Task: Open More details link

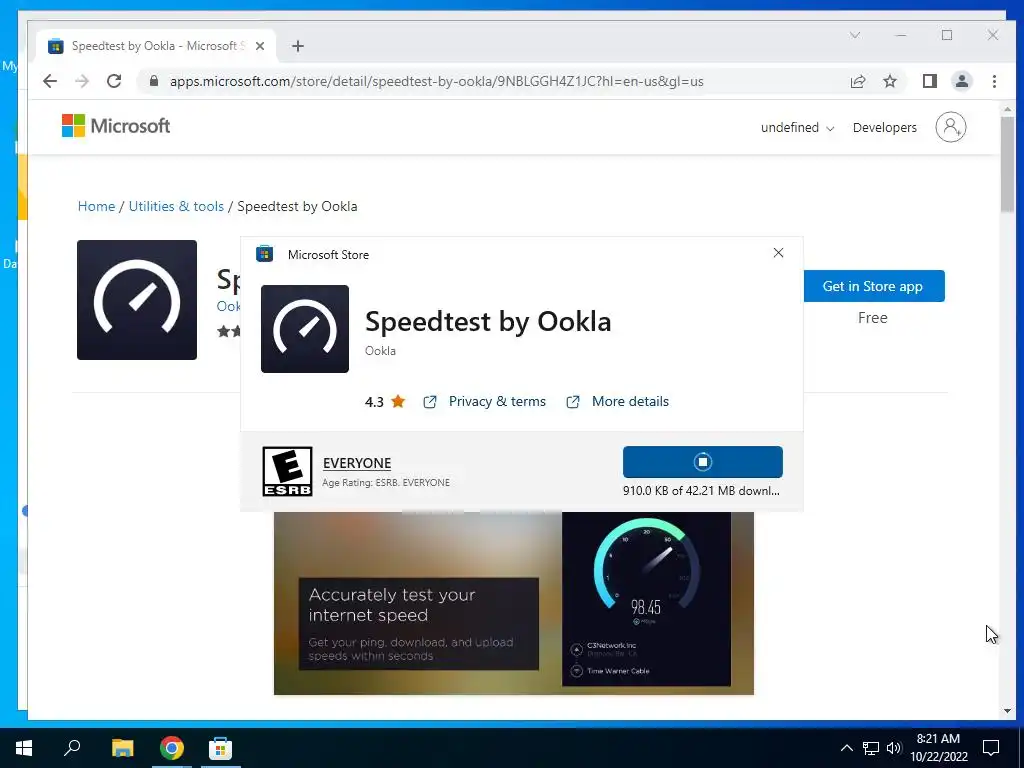Action: point(630,402)
